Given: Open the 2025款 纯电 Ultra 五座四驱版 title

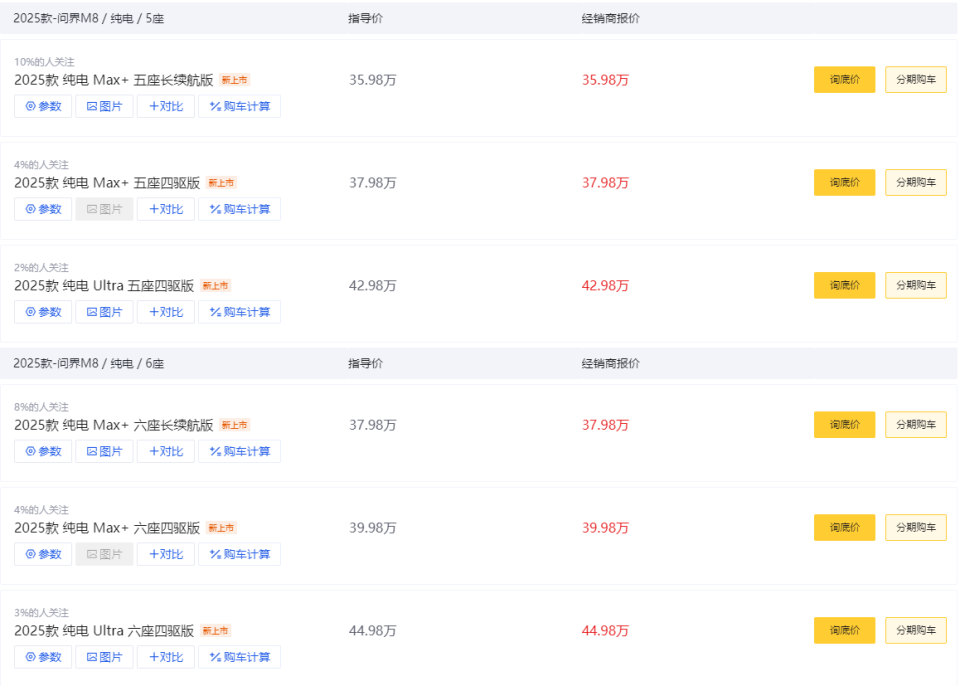Looking at the screenshot, I should pos(104,286).
